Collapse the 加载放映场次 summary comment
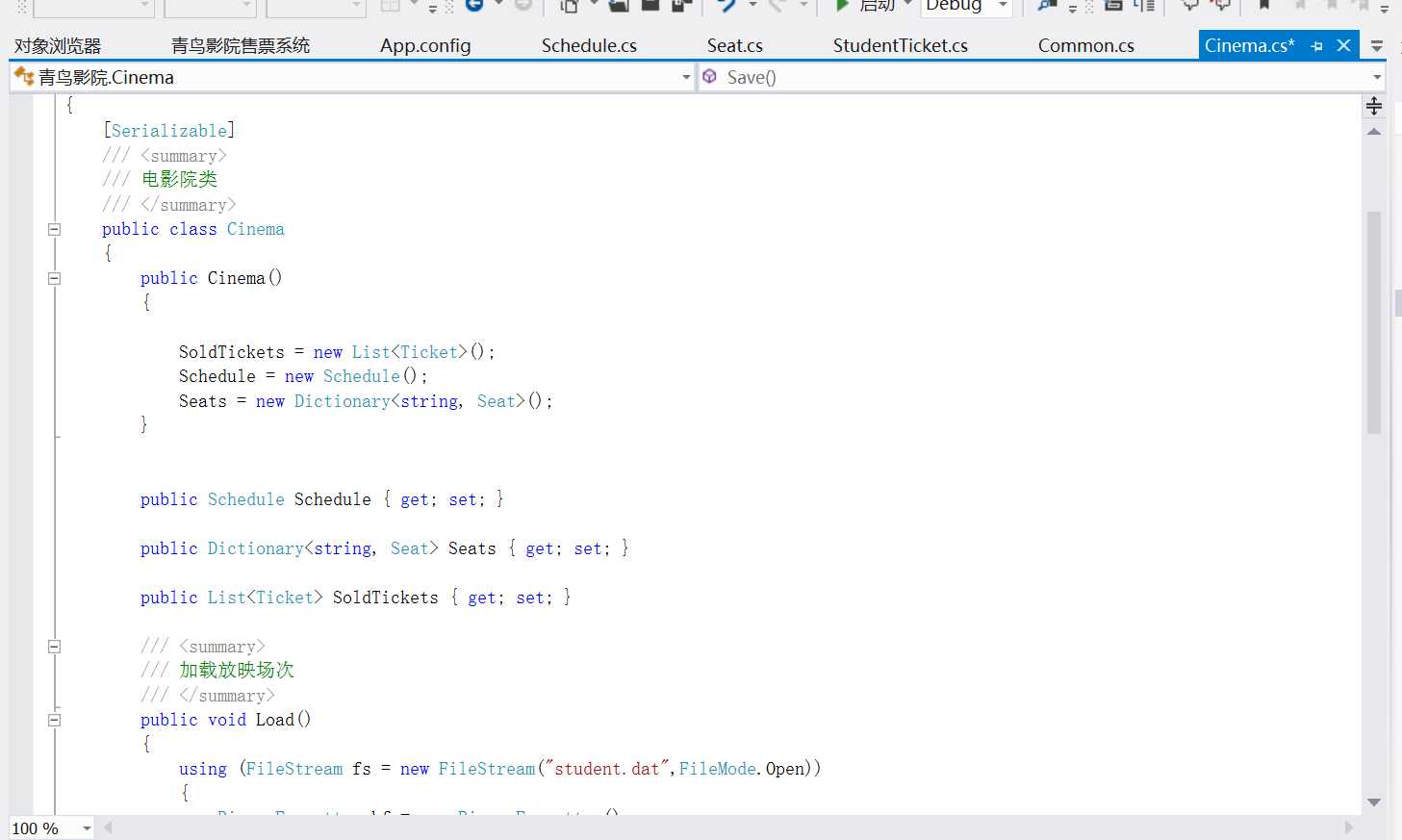 (x=54, y=647)
